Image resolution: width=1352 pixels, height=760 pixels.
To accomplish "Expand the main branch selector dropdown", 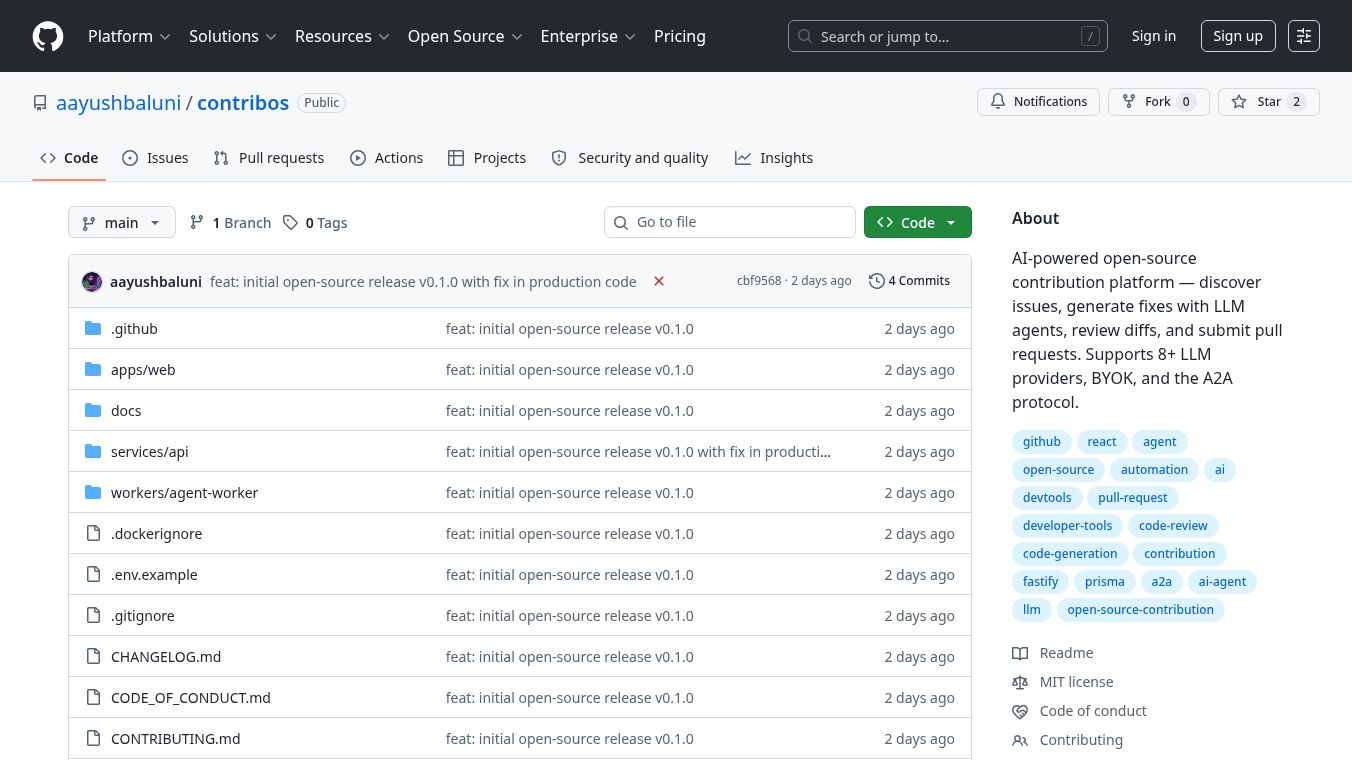I will point(122,223).
